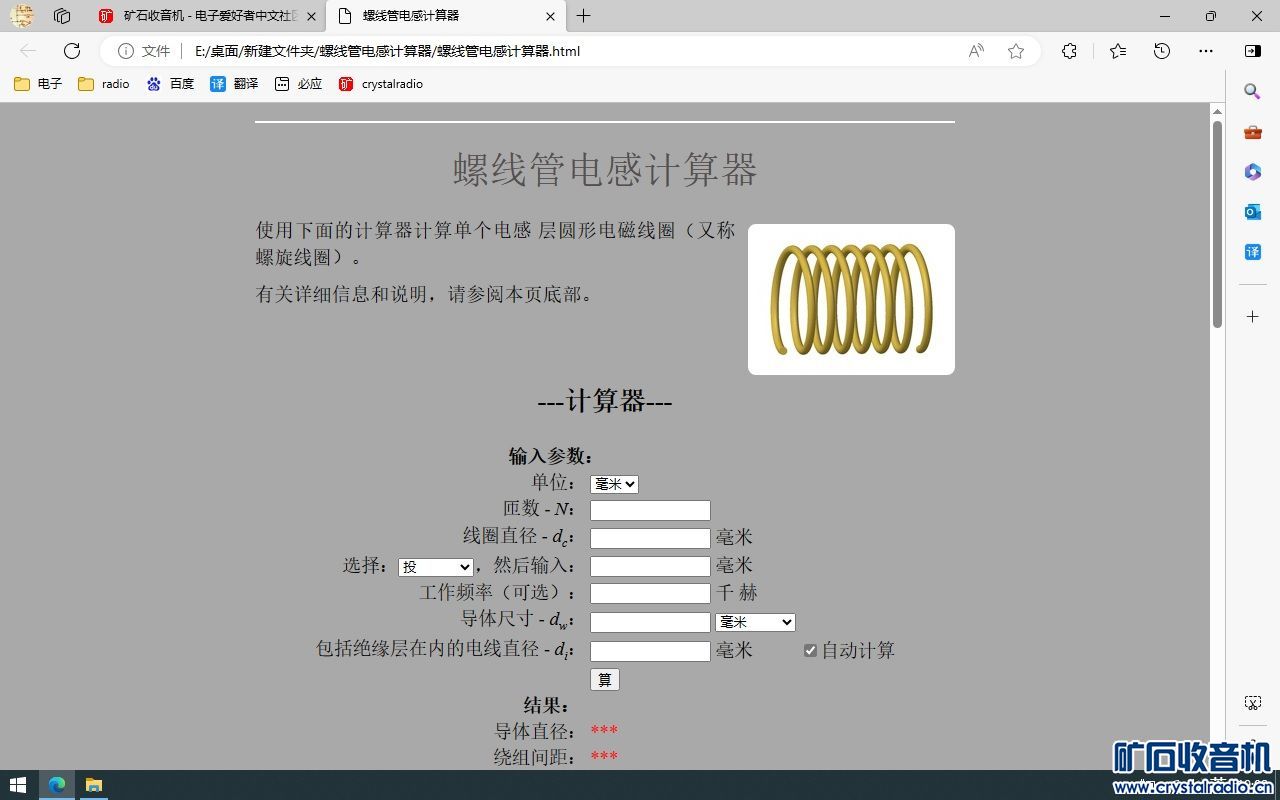Open the radio bookmarks folder
The image size is (1280, 800).
tap(104, 84)
